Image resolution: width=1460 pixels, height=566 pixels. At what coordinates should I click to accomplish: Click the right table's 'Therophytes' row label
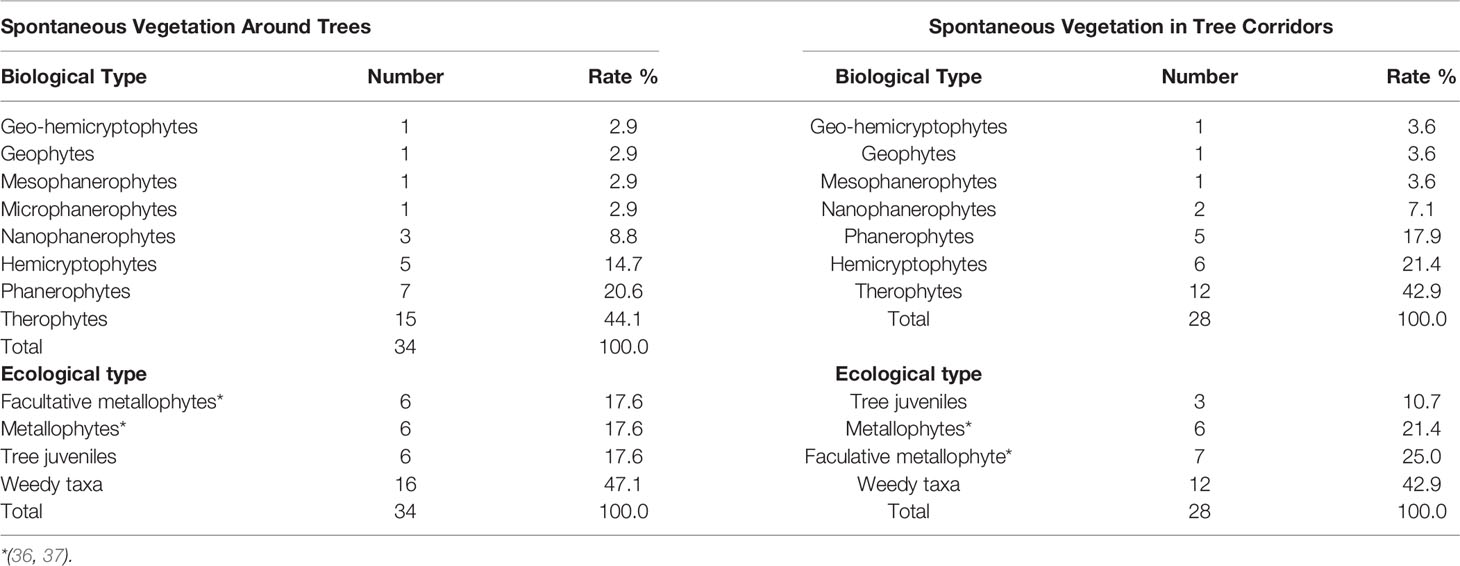pos(909,291)
